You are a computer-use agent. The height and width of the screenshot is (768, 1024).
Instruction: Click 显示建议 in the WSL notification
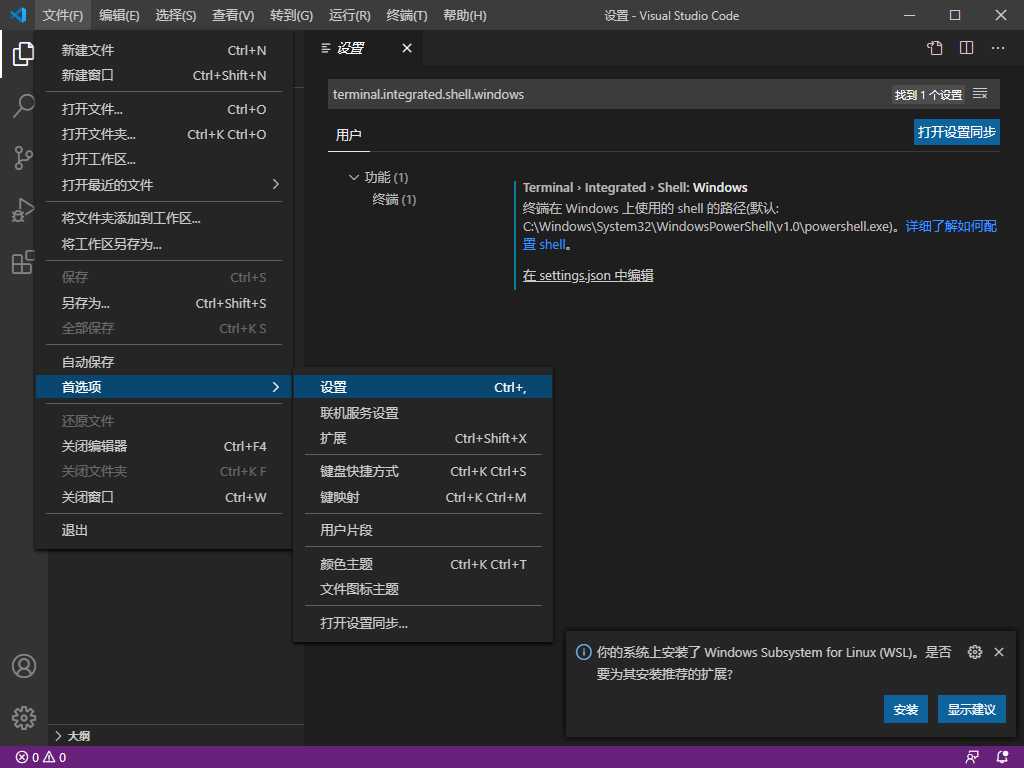pyautogui.click(x=972, y=709)
